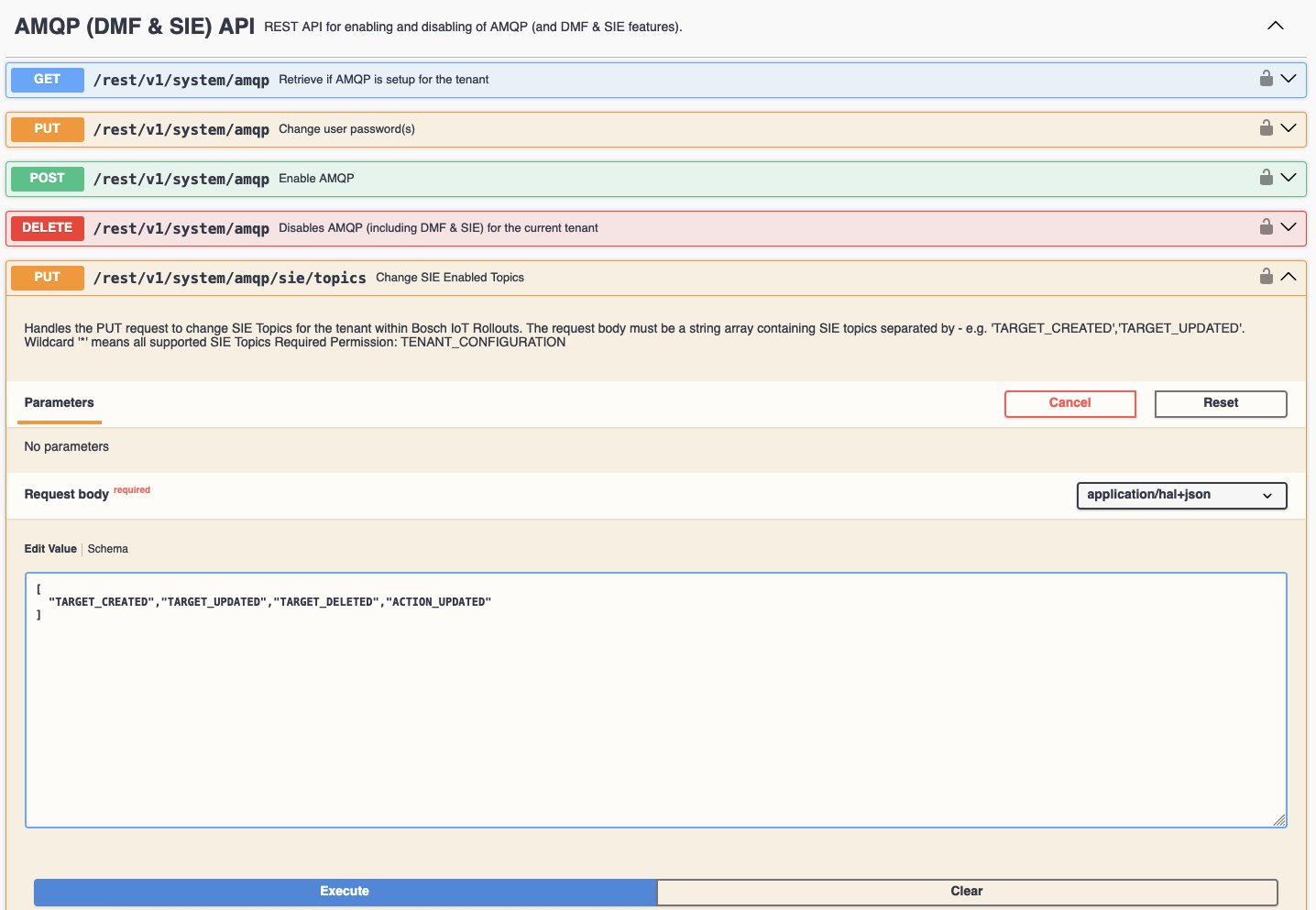The height and width of the screenshot is (910, 1316).
Task: Click the Clear button
Action: click(966, 892)
